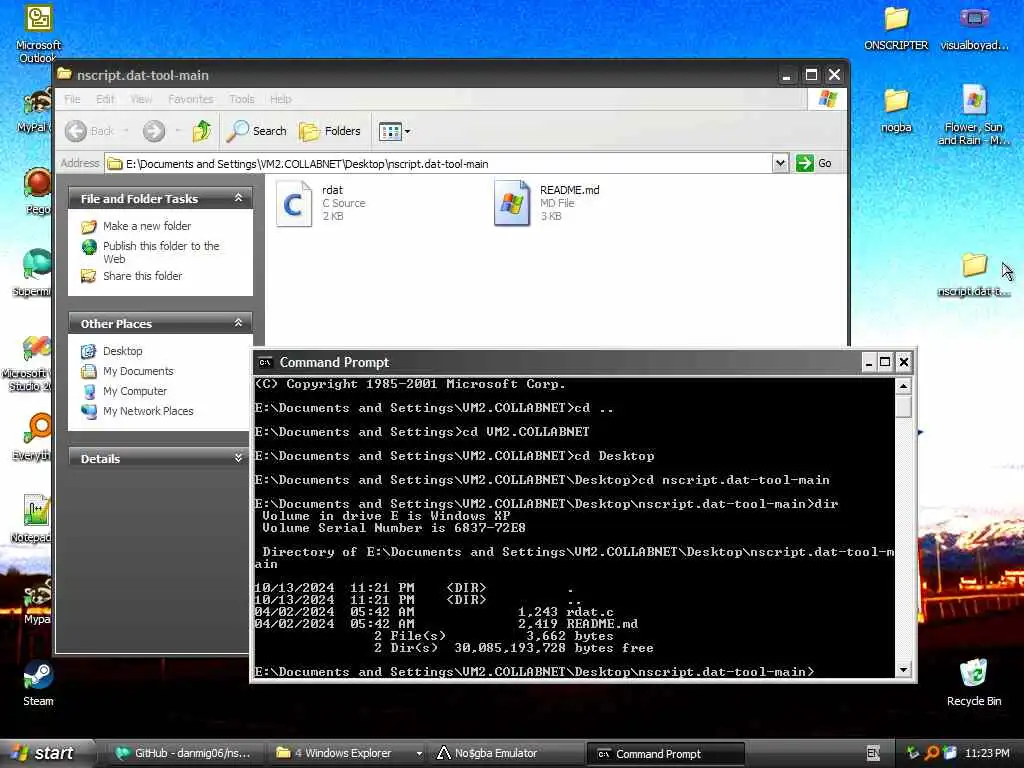Click the Safely Remove Hardware tray icon
This screenshot has width=1024, height=768.
(x=913, y=754)
